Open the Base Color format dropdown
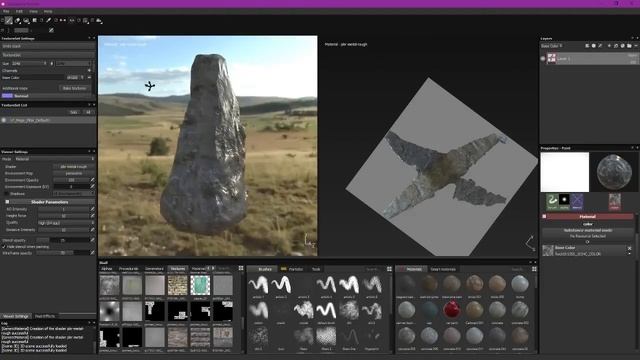Image resolution: width=640 pixels, height=360 pixels. click(x=76, y=78)
